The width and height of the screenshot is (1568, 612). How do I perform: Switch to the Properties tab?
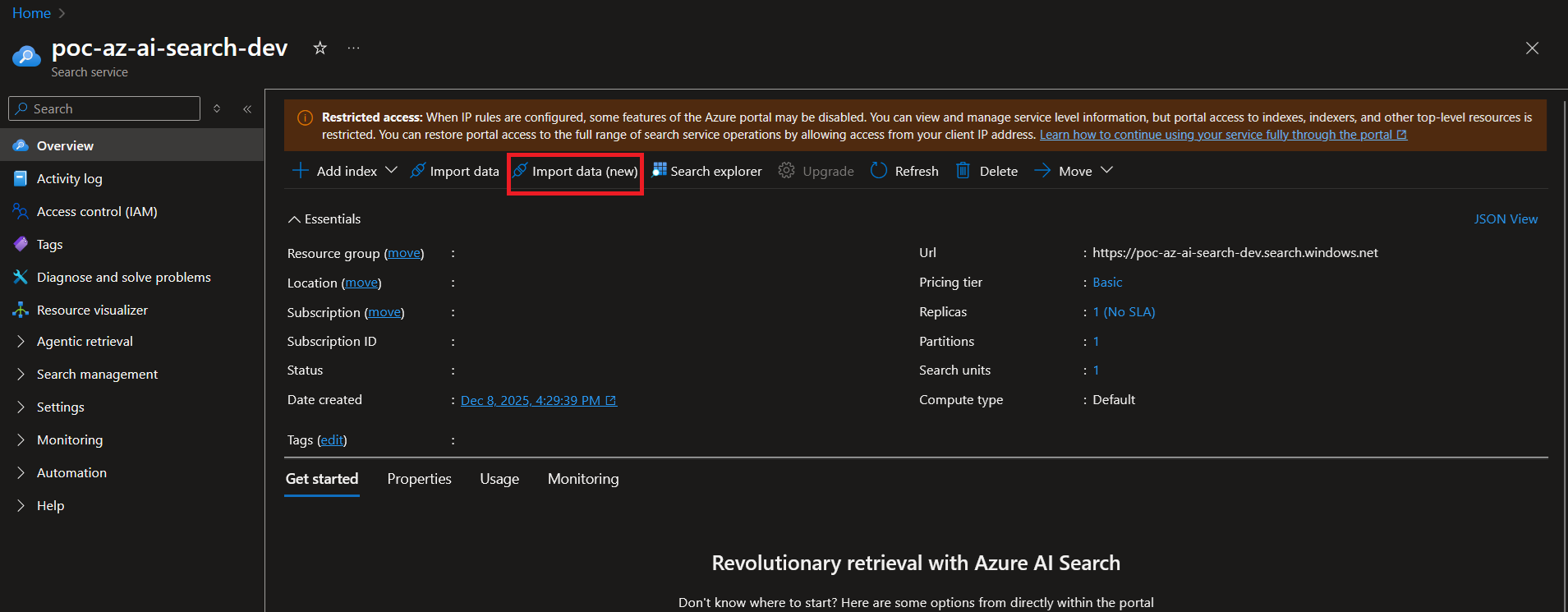420,479
